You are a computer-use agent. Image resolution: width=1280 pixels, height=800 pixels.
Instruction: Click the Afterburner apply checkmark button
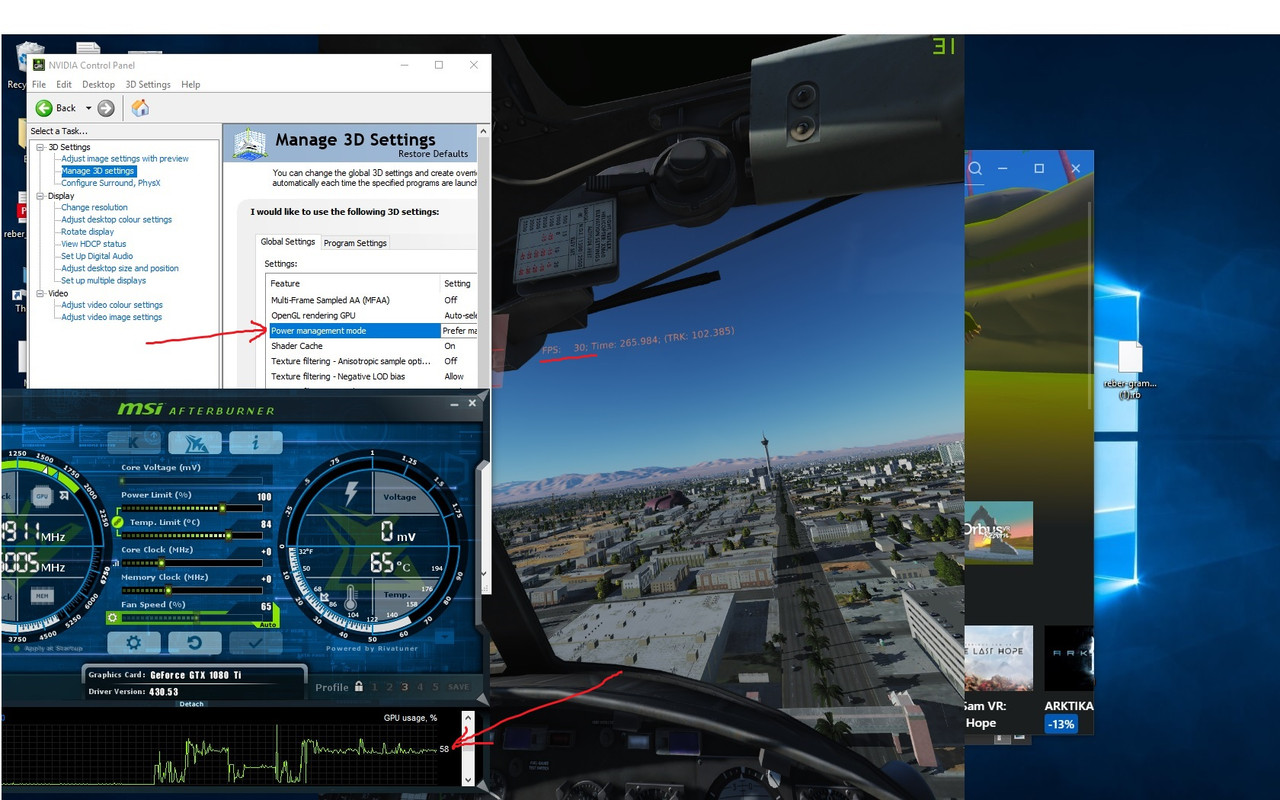[x=256, y=643]
